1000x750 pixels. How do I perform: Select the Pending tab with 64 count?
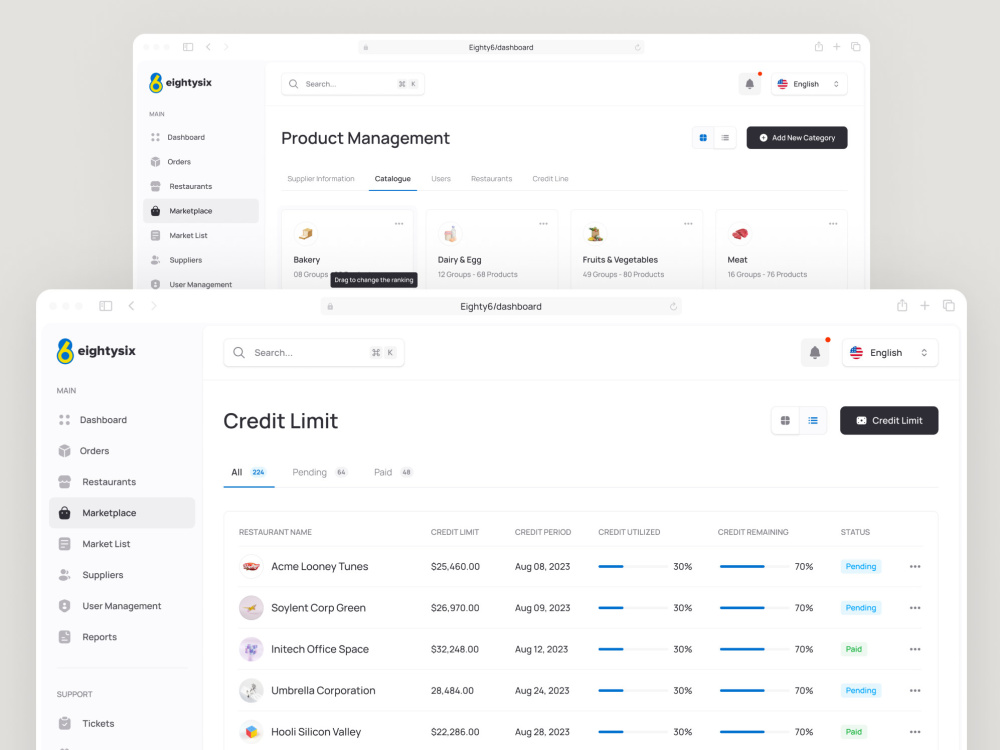coord(320,473)
